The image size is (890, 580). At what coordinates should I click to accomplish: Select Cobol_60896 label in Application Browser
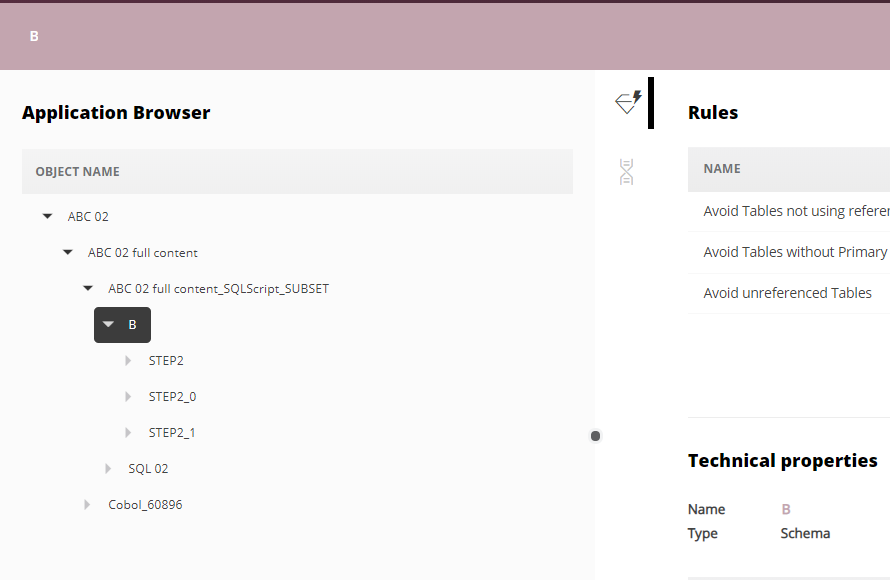point(145,505)
